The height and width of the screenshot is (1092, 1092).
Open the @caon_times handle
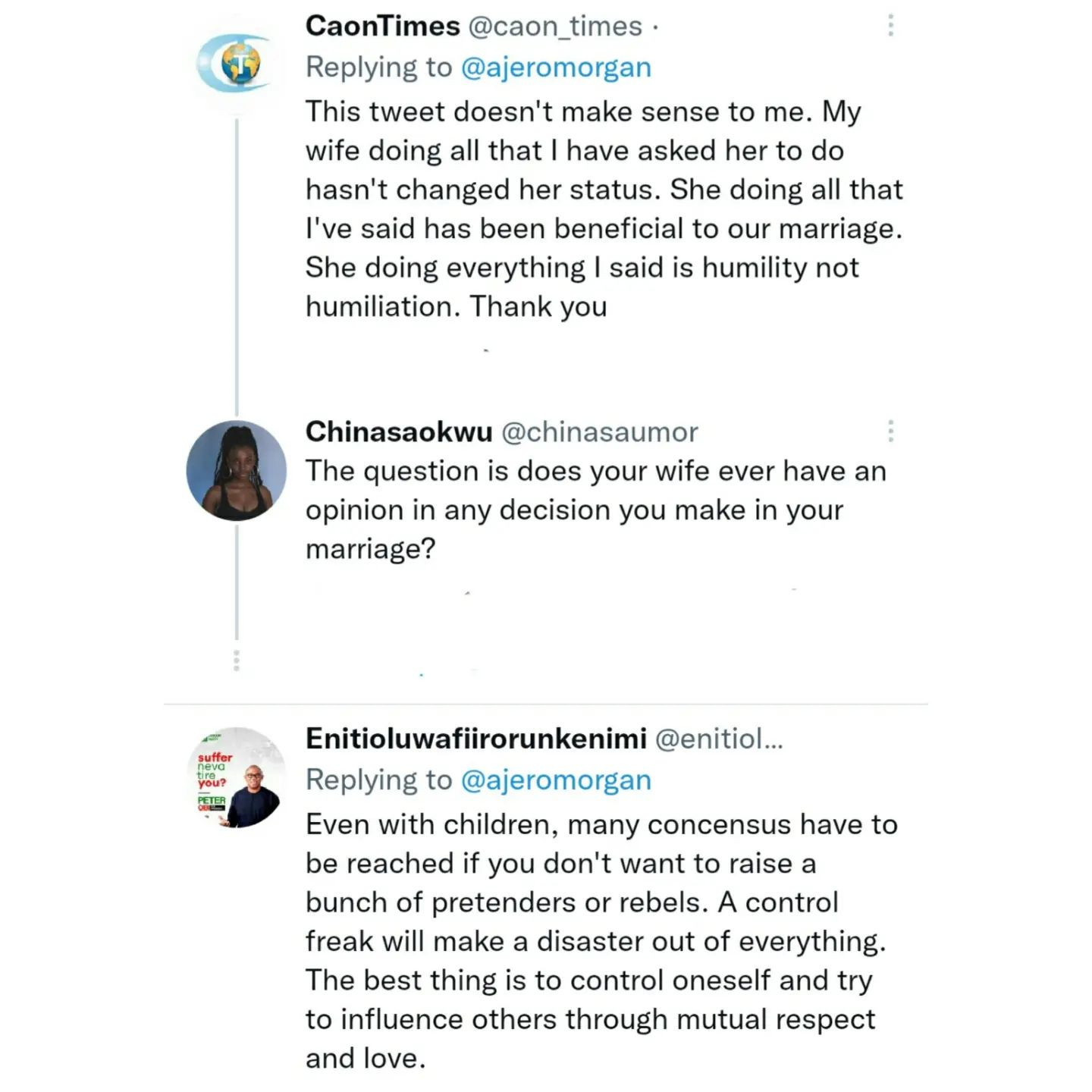(555, 26)
